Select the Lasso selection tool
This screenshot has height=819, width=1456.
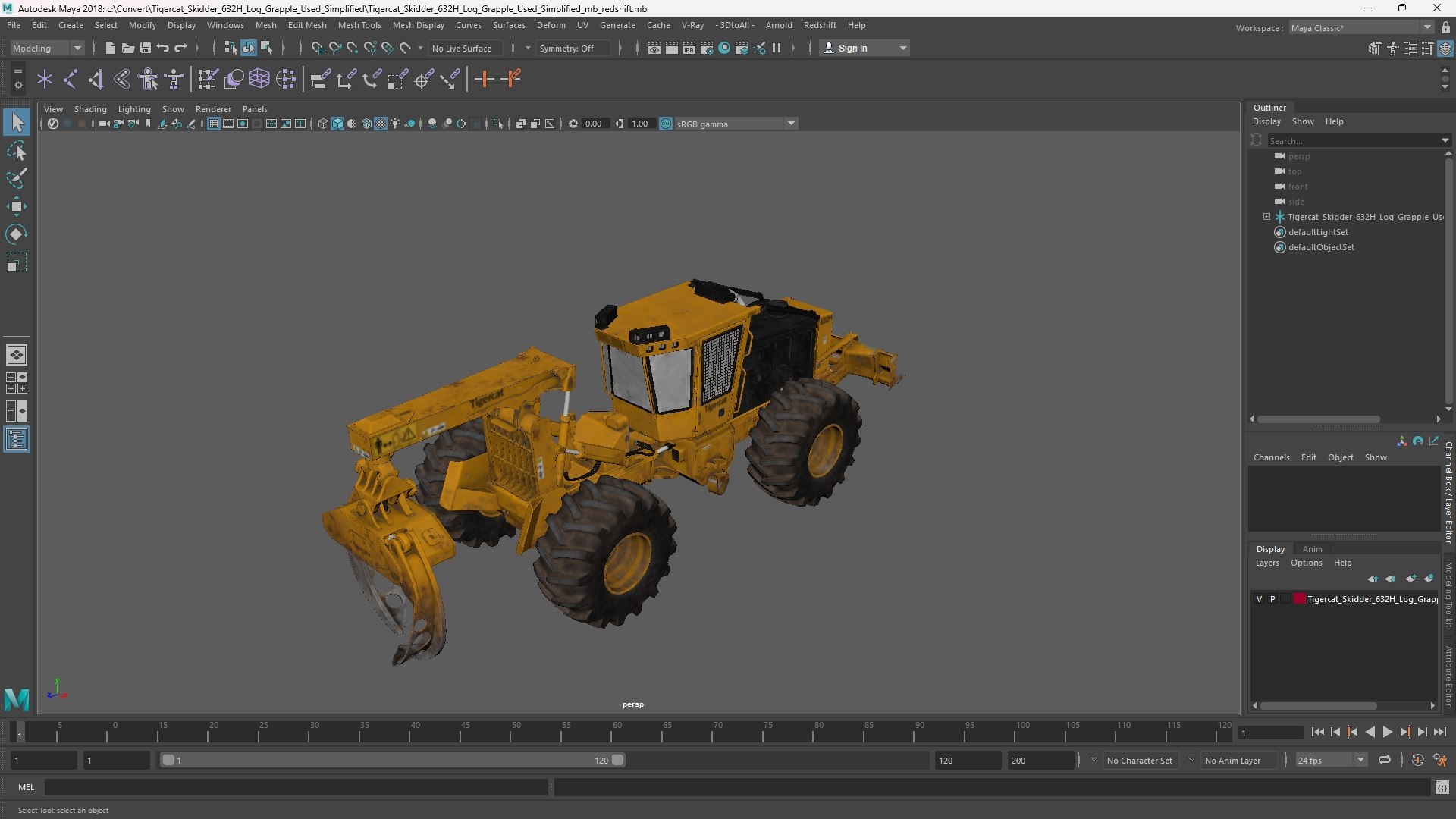(17, 151)
